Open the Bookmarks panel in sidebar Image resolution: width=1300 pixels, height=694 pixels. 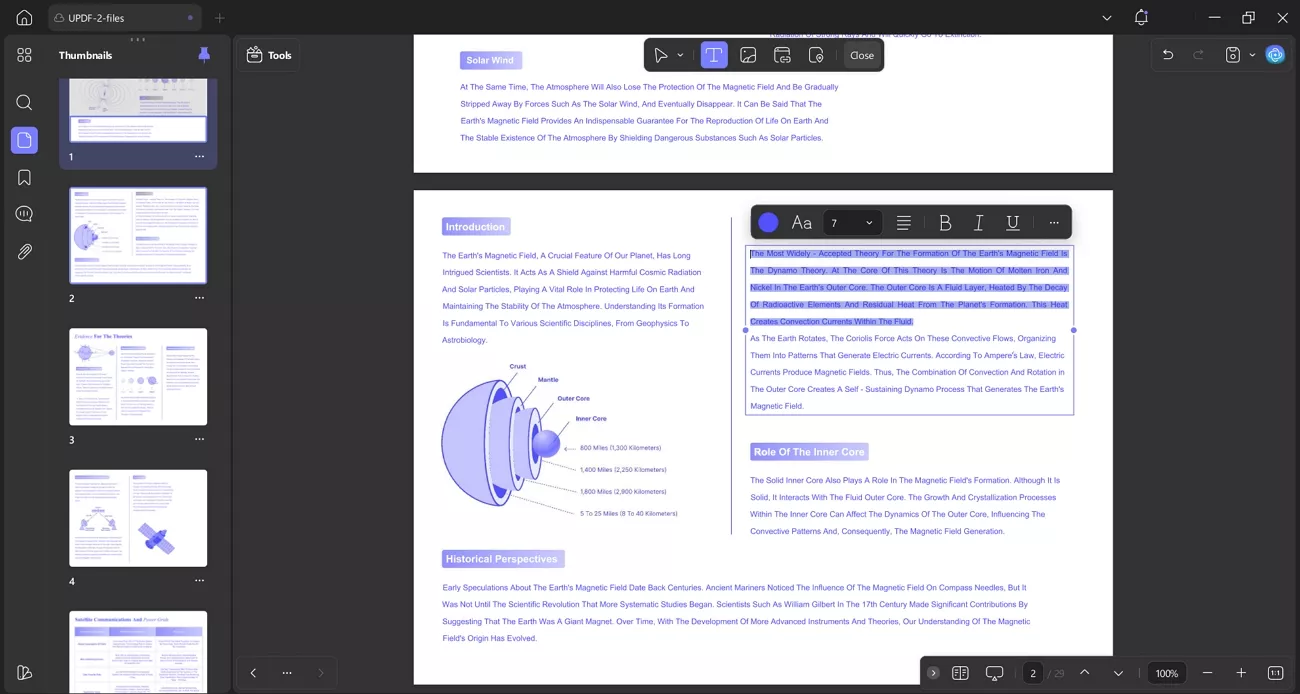[x=24, y=177]
